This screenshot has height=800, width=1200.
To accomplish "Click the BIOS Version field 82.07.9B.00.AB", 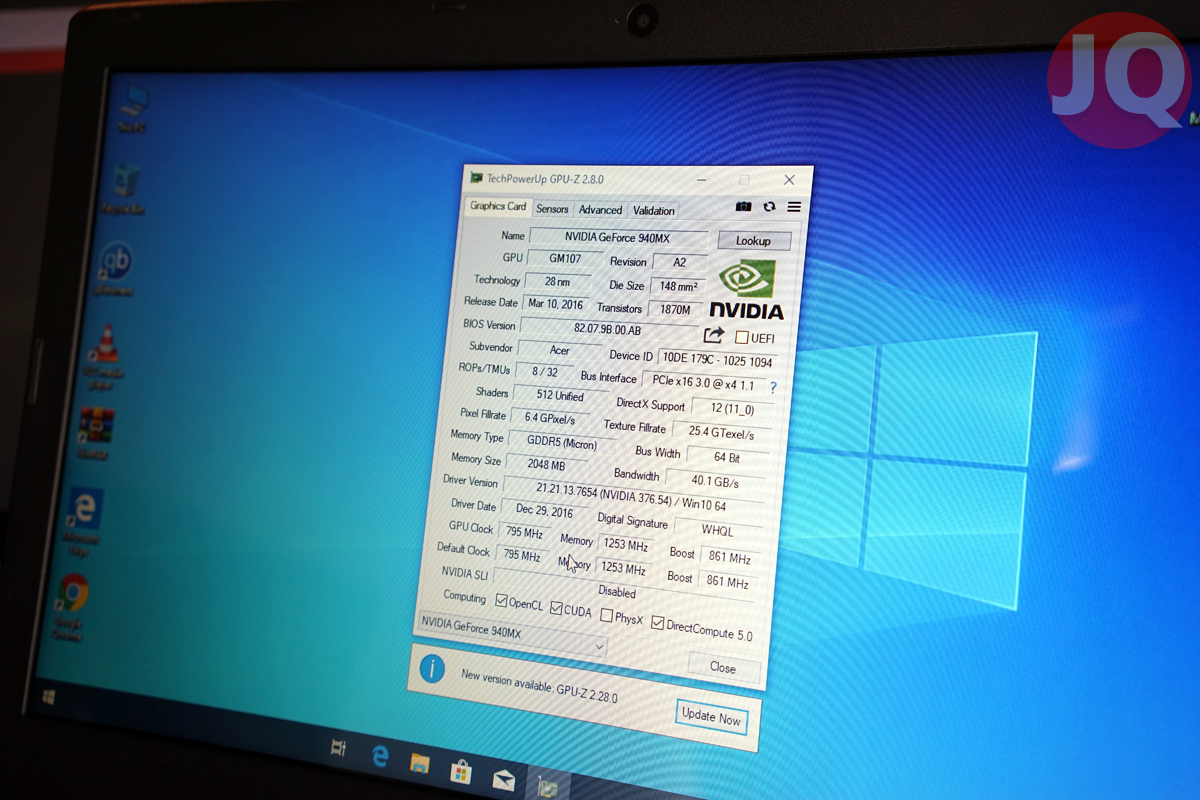I will [x=609, y=329].
